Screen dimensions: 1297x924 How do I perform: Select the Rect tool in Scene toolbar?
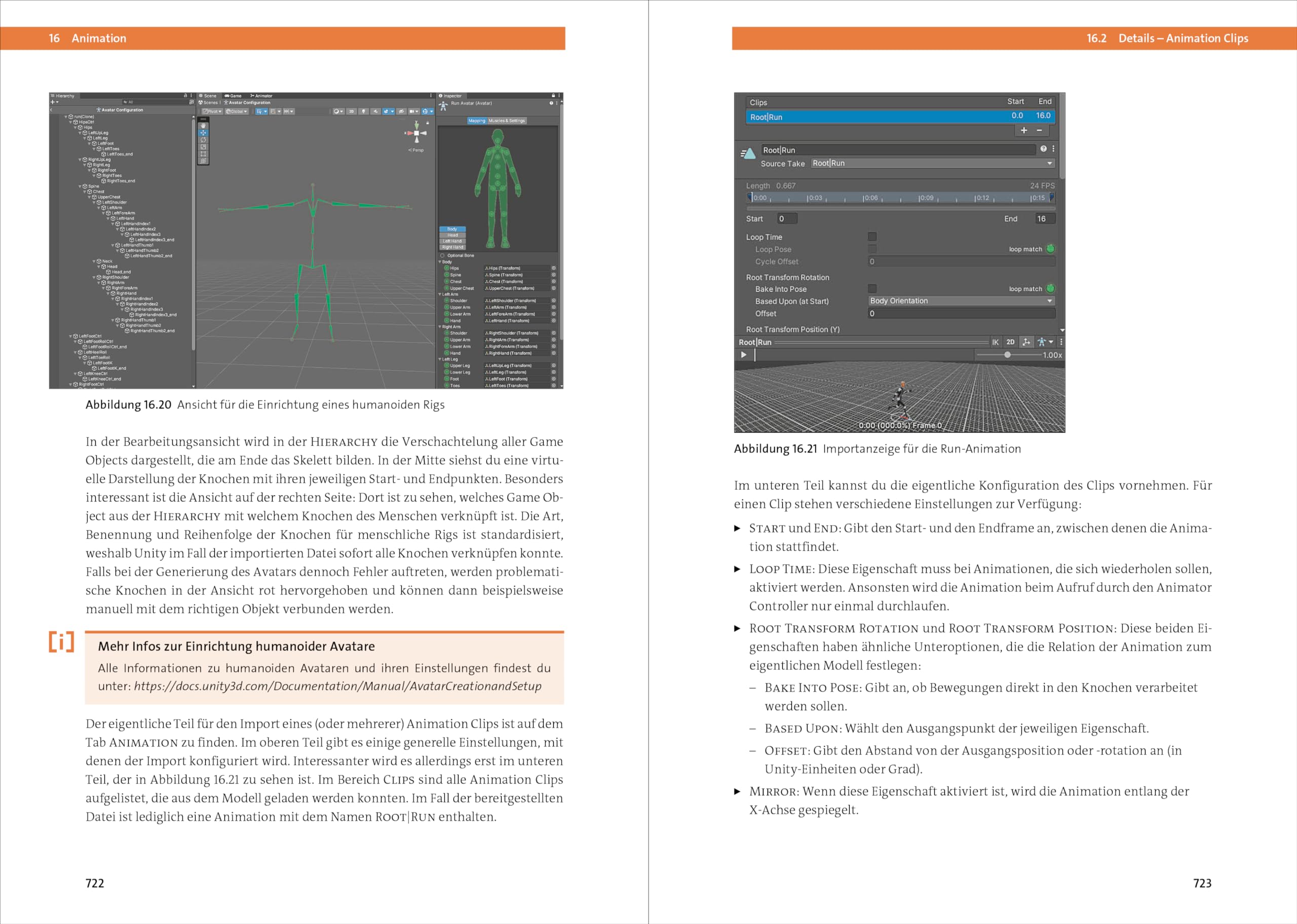203,153
